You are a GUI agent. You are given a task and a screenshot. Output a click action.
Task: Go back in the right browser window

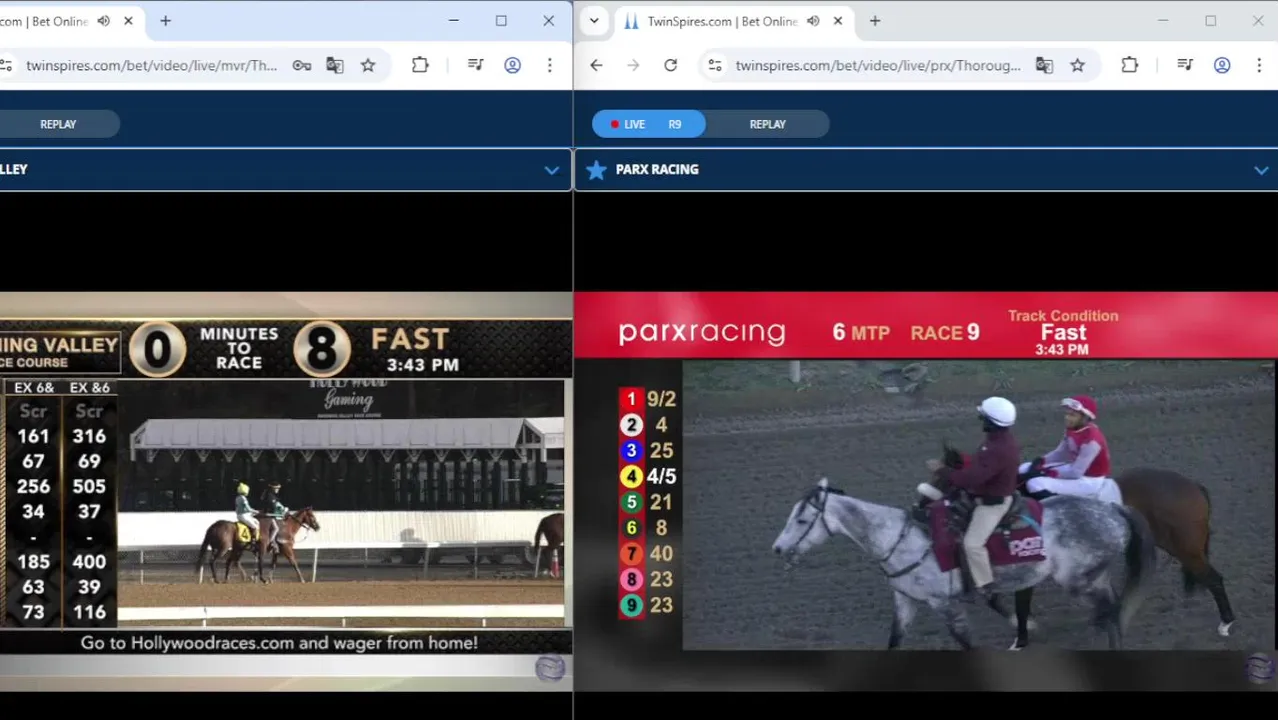click(x=596, y=65)
